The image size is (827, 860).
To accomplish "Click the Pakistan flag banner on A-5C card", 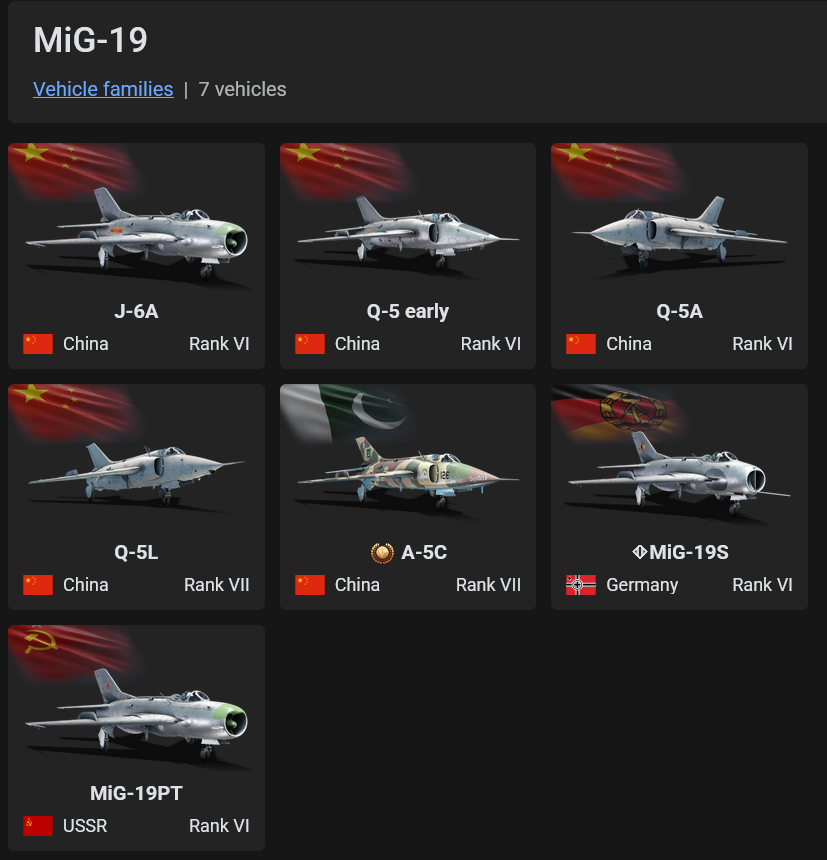I will 345,411.
